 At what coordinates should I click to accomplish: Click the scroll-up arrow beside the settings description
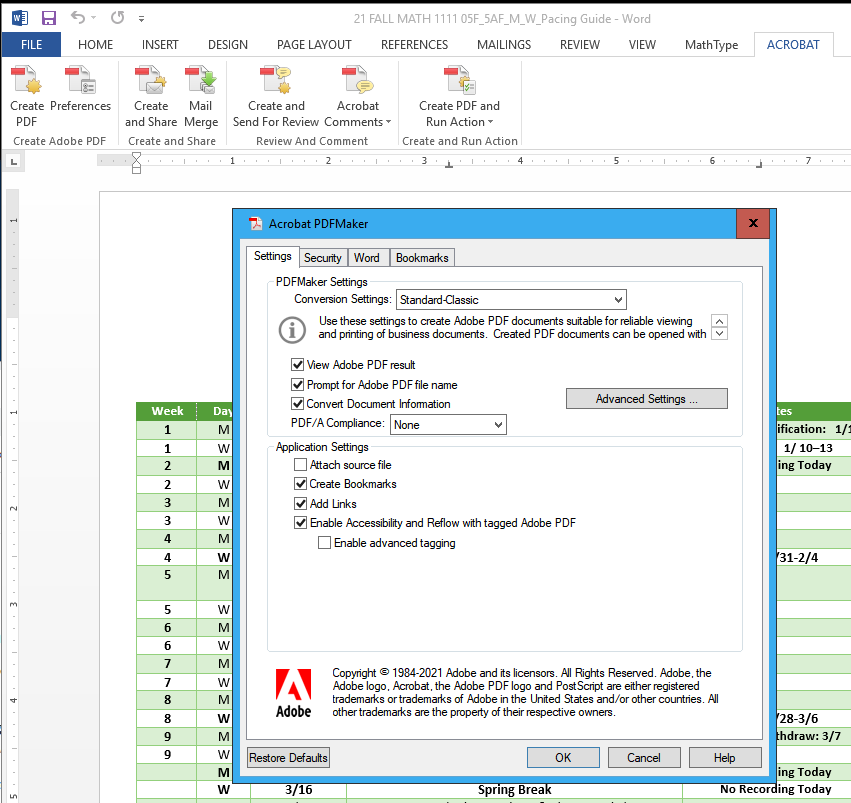[x=719, y=320]
